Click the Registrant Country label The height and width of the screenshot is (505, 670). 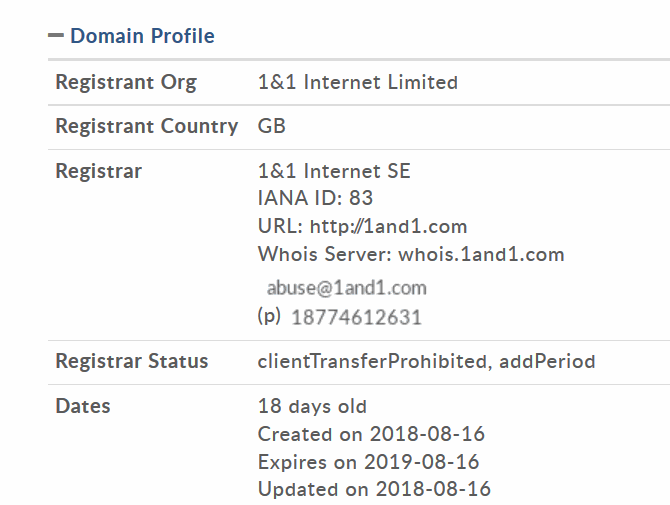click(x=146, y=126)
